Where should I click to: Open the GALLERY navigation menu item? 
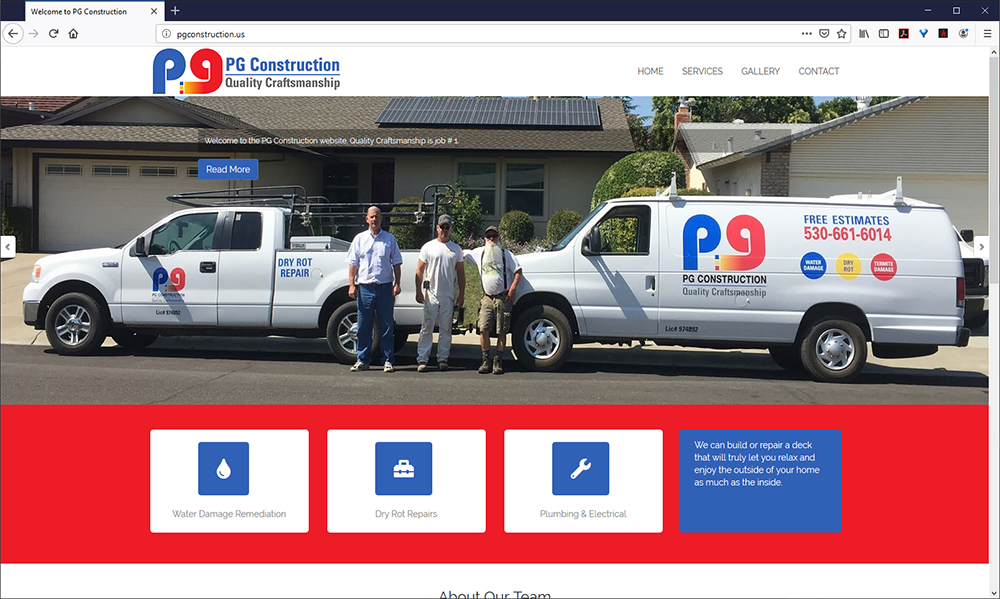[760, 71]
